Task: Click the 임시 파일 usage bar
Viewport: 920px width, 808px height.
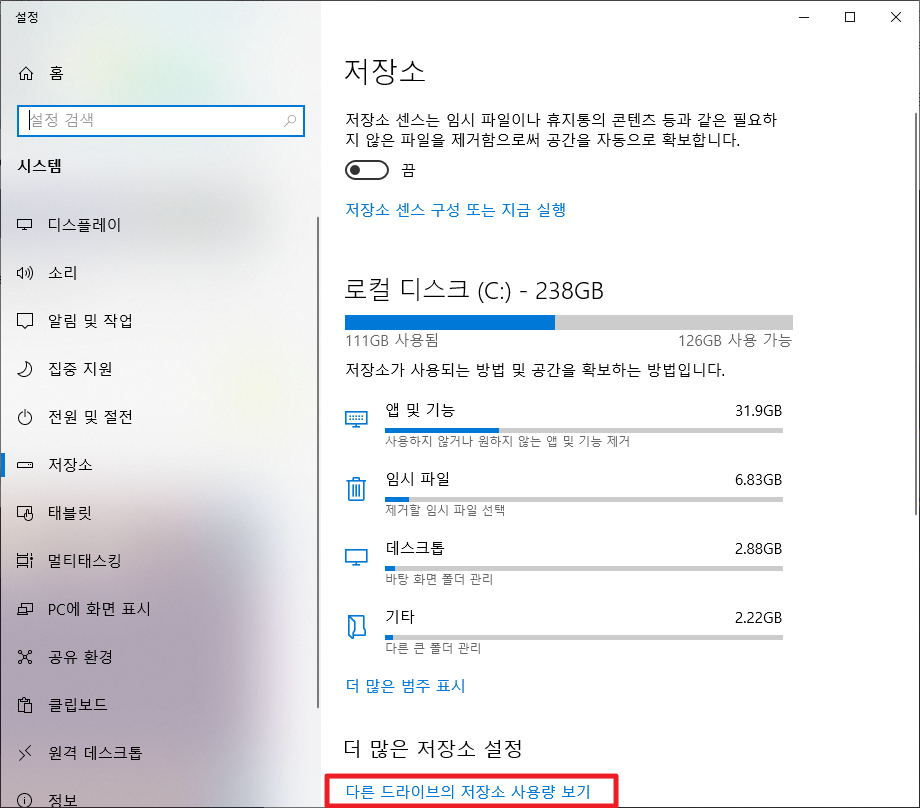Action: 584,499
